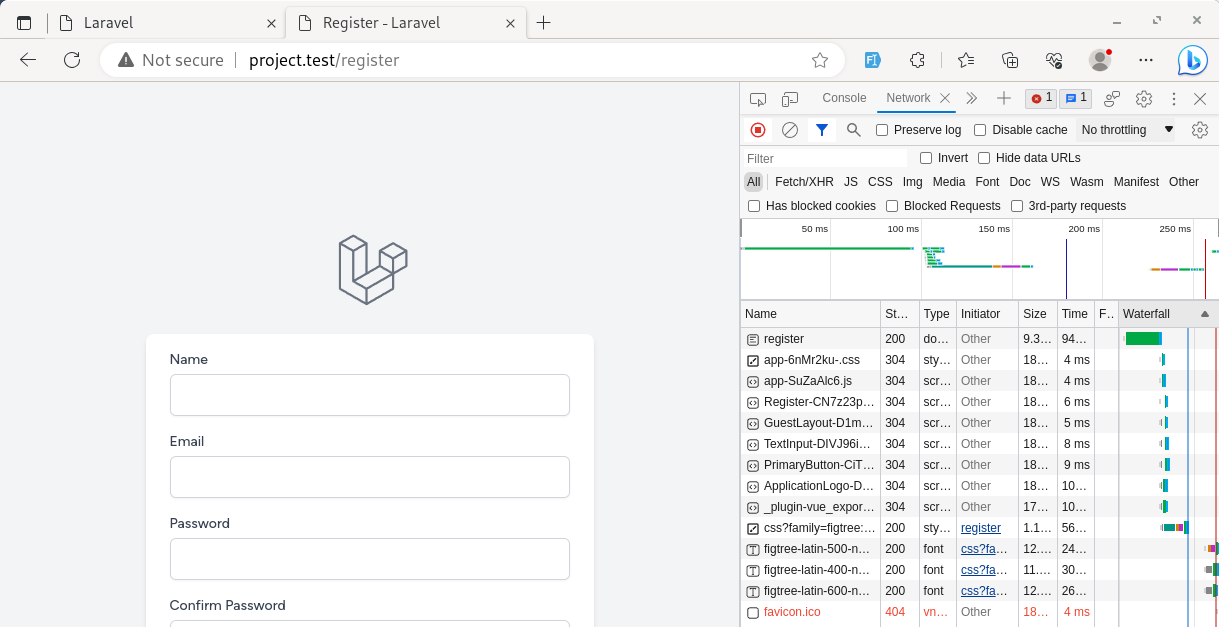
Task: Add a new DevTools tool tab
Action: pos(1004,98)
